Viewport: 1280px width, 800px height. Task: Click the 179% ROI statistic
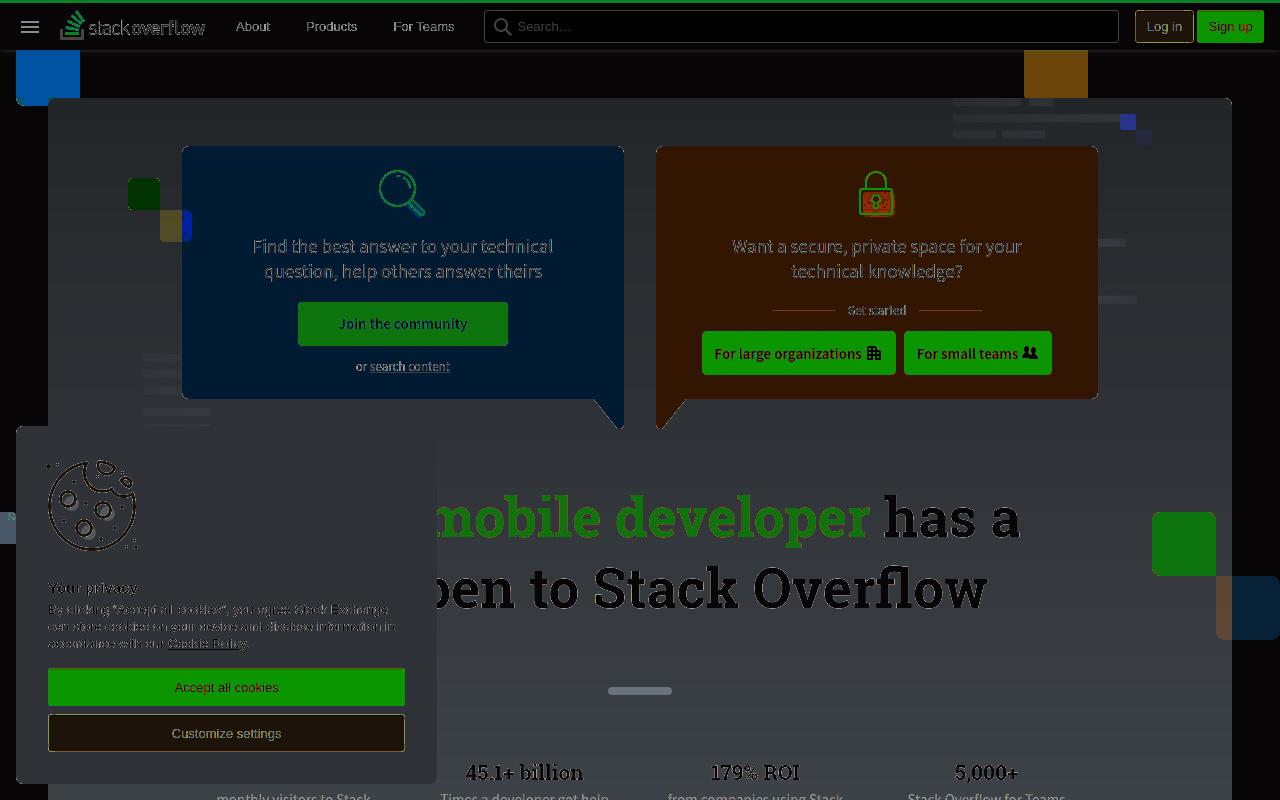[x=755, y=773]
